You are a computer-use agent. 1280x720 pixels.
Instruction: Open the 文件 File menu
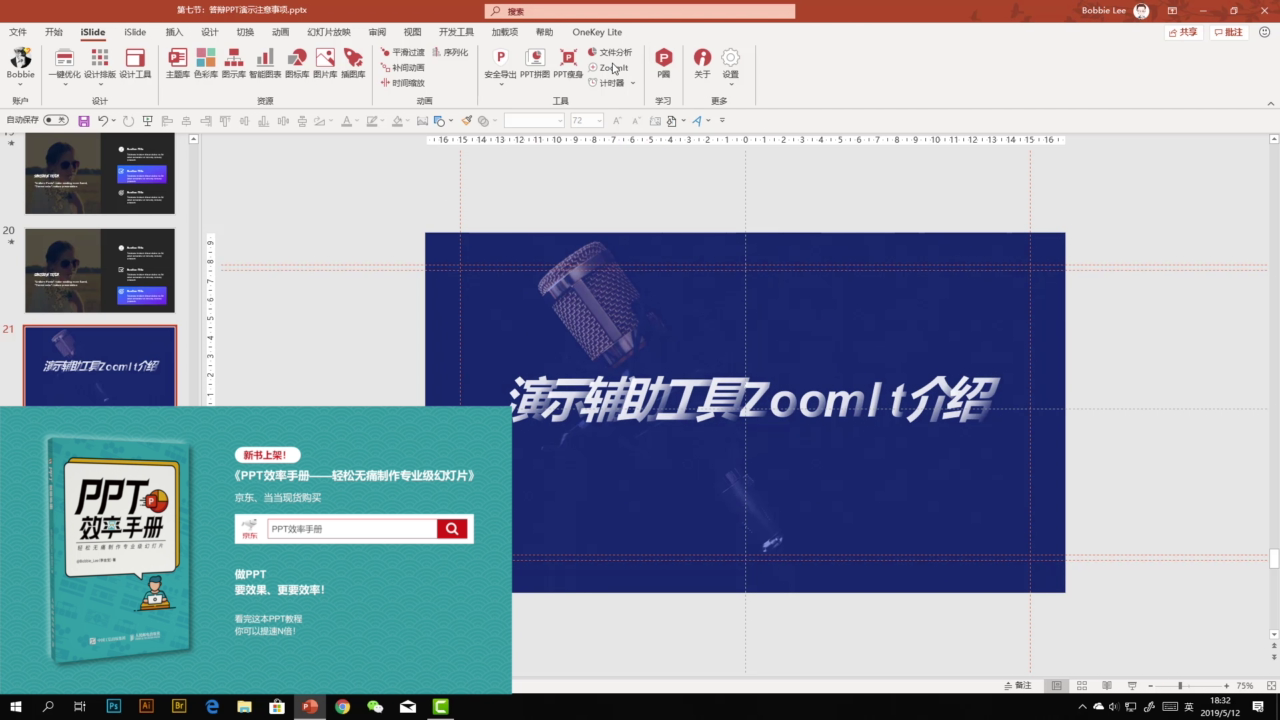18,32
